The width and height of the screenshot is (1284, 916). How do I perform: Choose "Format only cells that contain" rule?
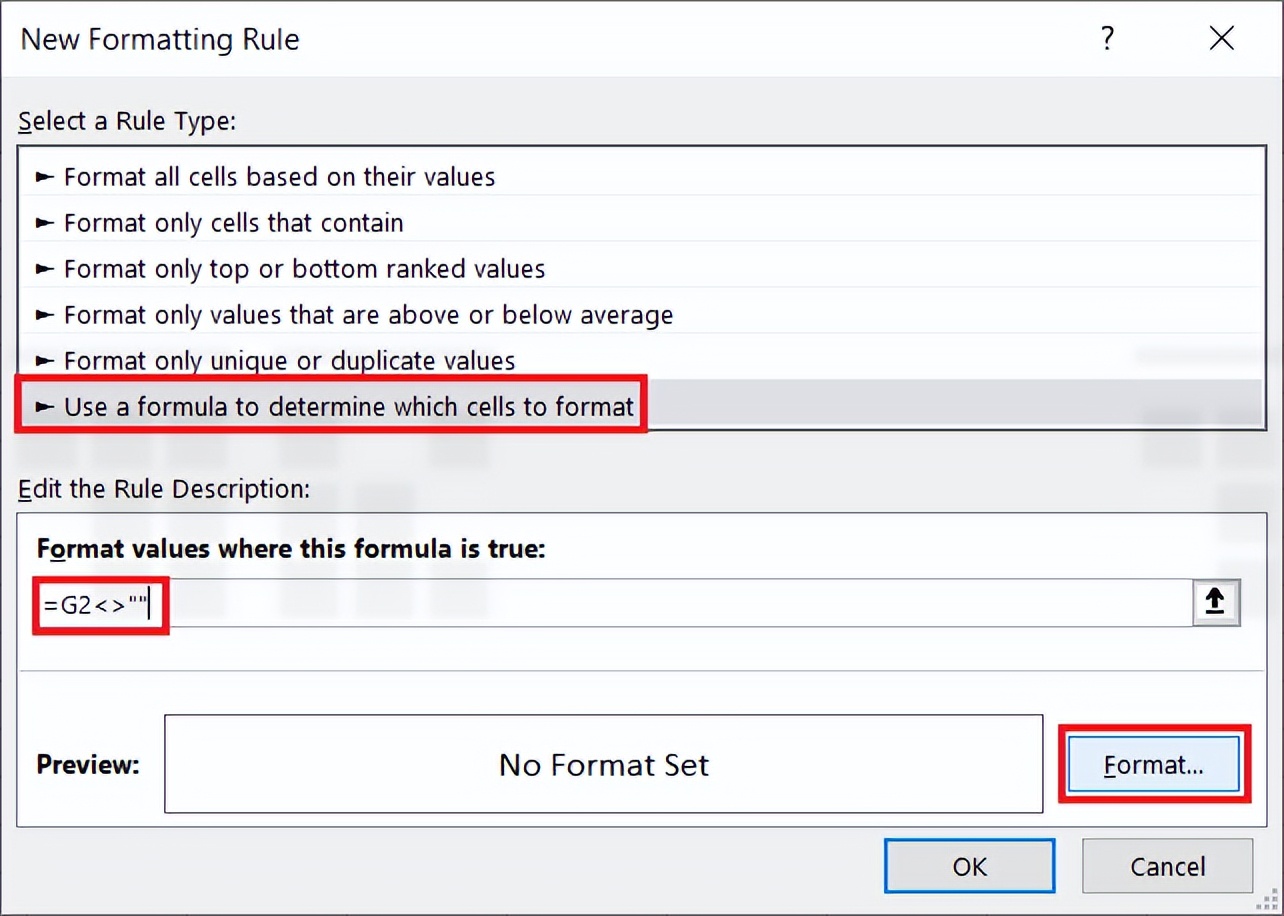(234, 223)
